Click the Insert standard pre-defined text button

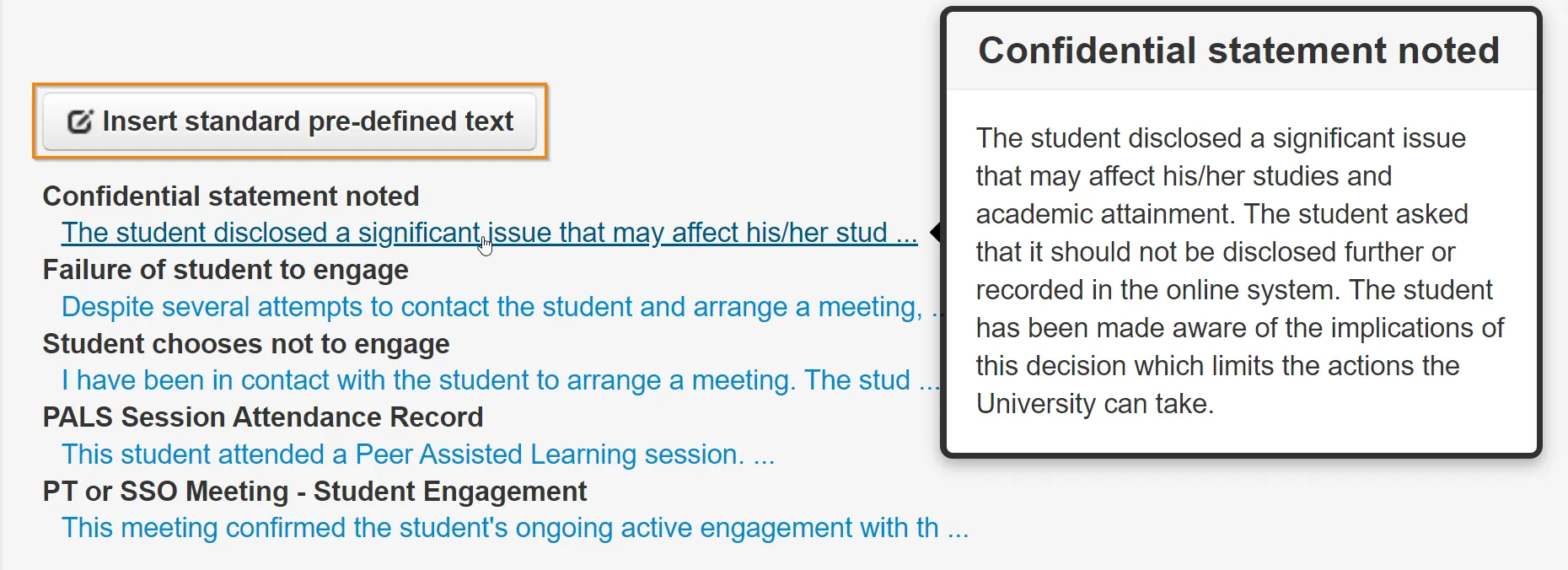coord(287,121)
